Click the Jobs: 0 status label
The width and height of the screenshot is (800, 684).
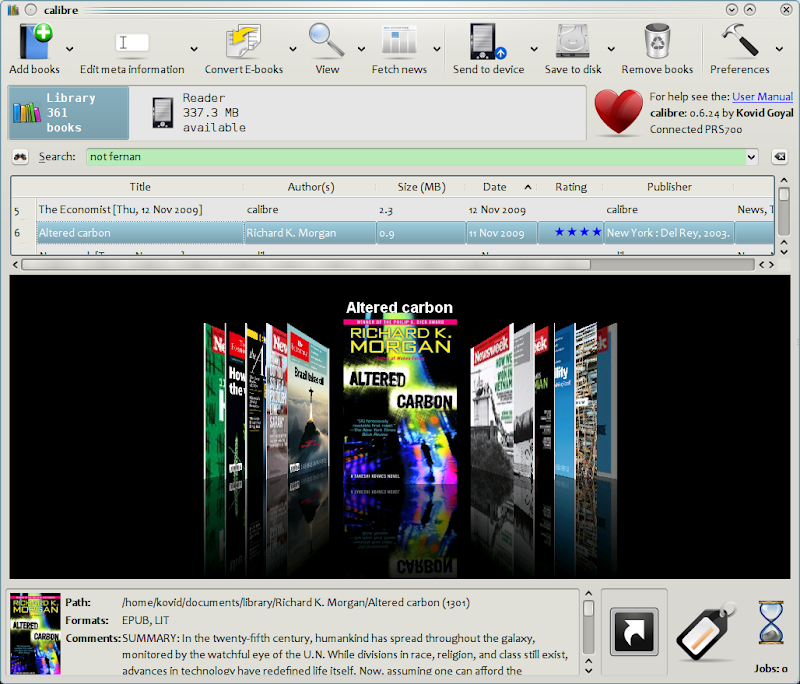(771, 668)
